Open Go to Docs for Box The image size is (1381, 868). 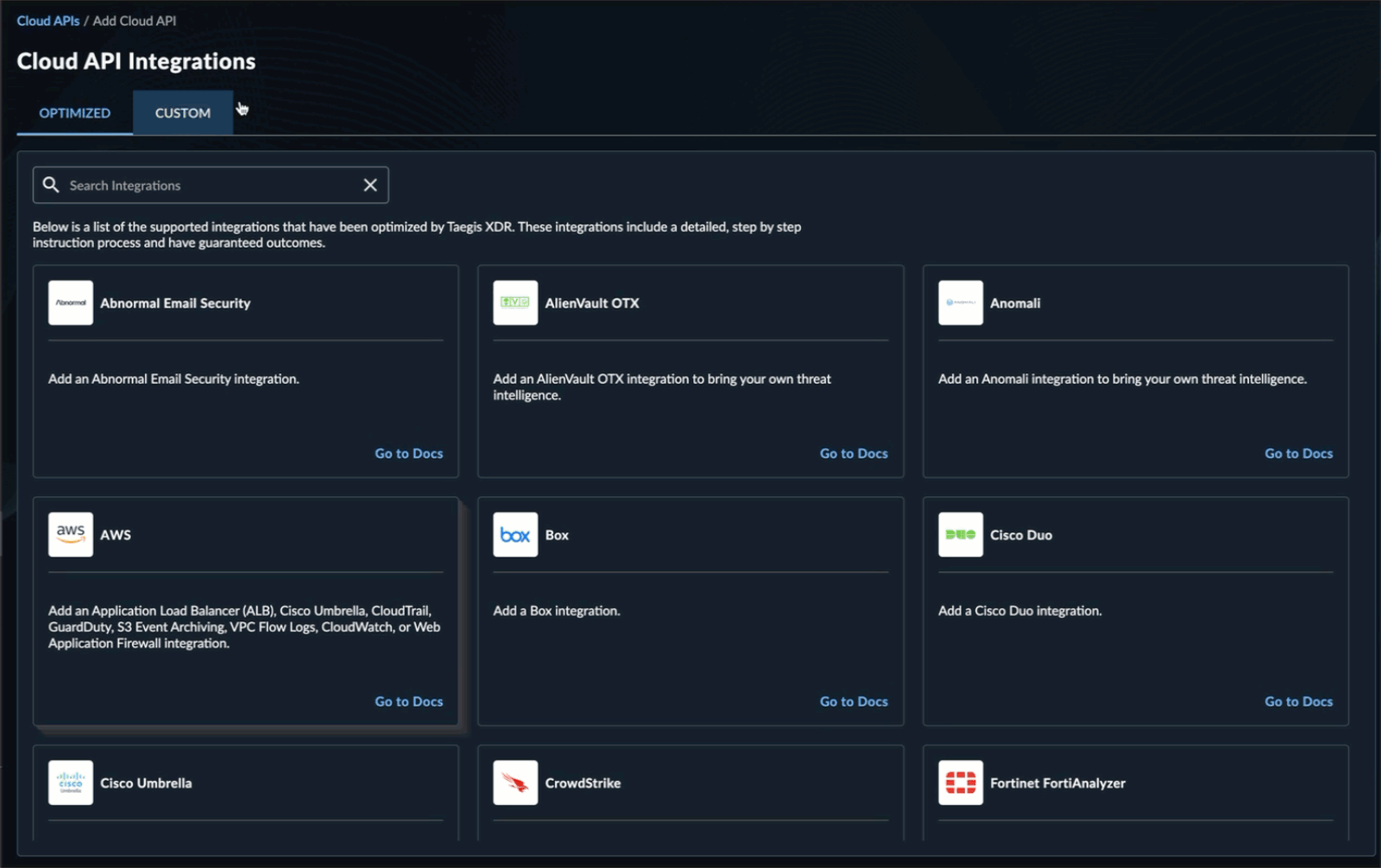click(x=854, y=701)
